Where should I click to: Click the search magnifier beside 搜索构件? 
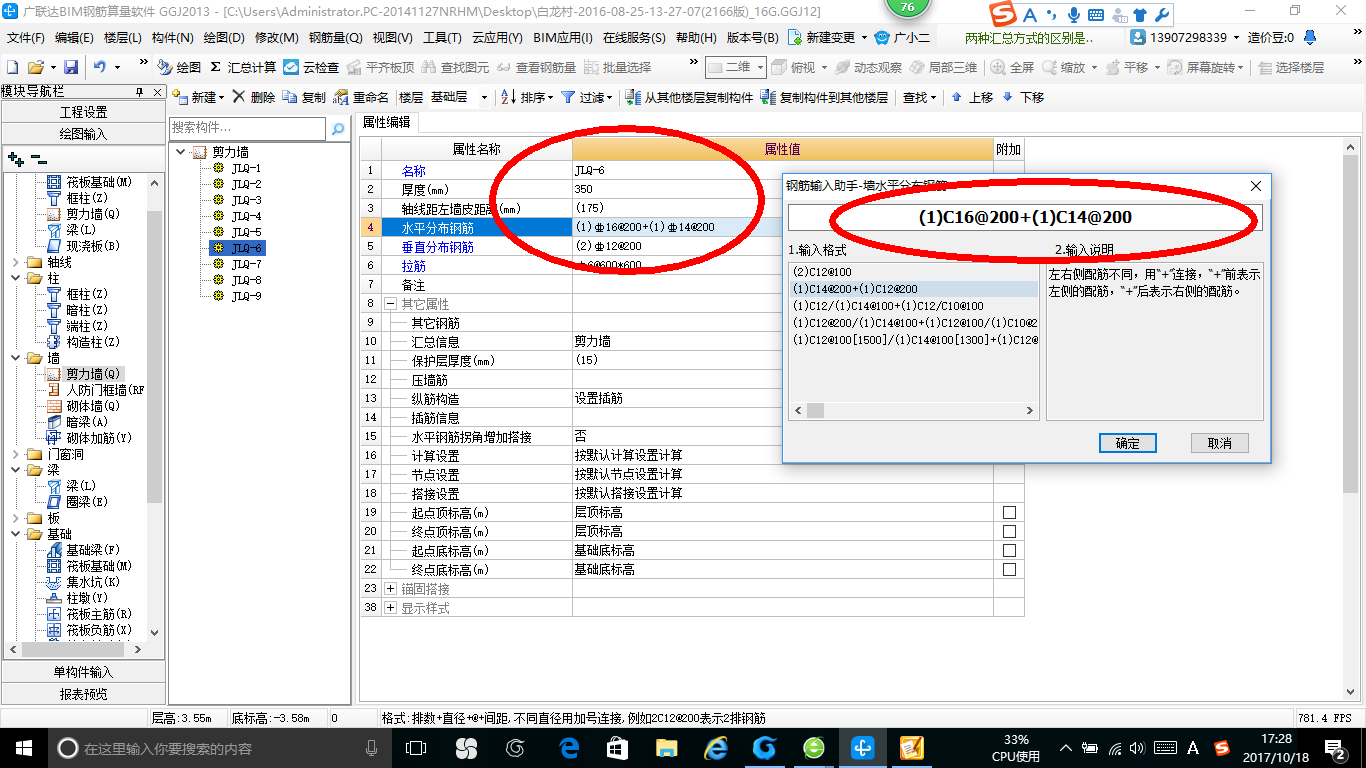pyautogui.click(x=338, y=128)
